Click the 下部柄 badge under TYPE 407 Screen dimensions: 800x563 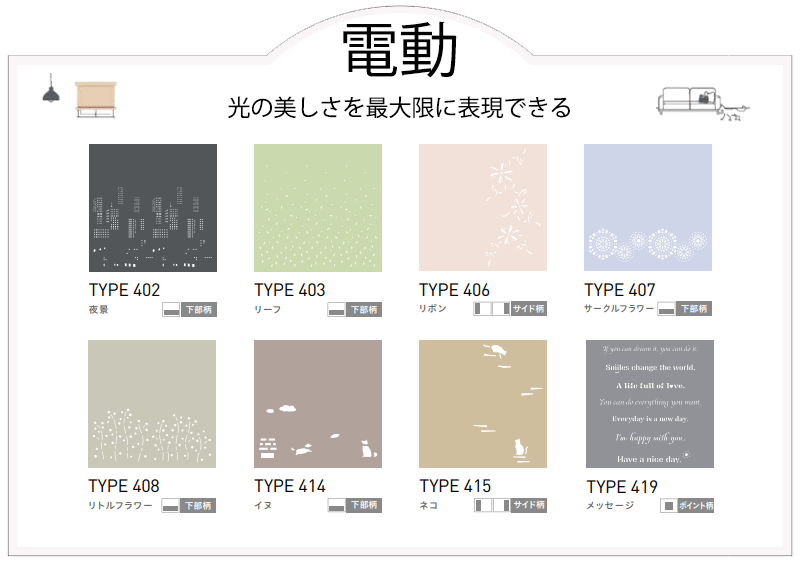point(695,310)
